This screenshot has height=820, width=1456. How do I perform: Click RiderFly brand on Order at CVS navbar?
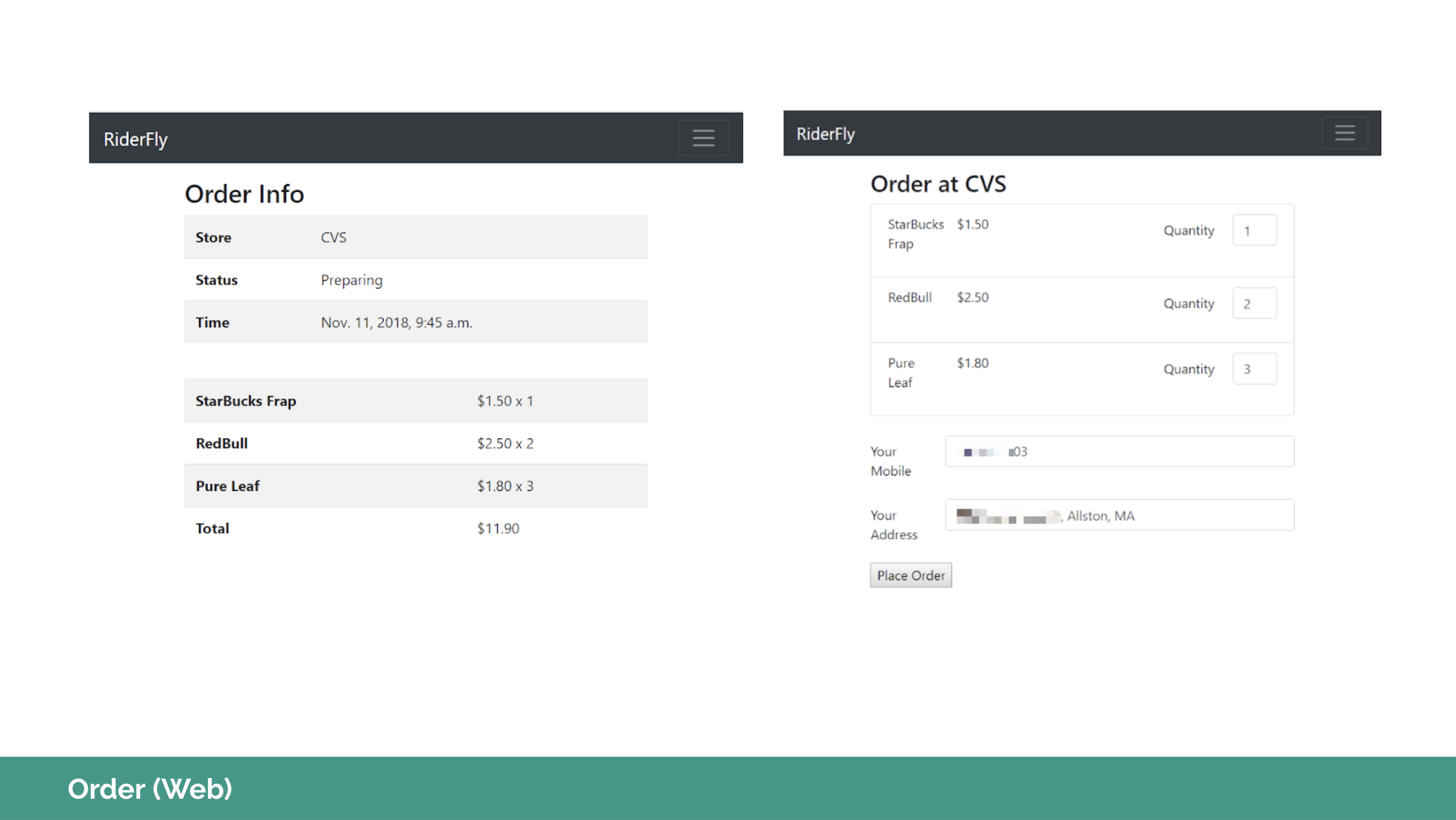(825, 134)
